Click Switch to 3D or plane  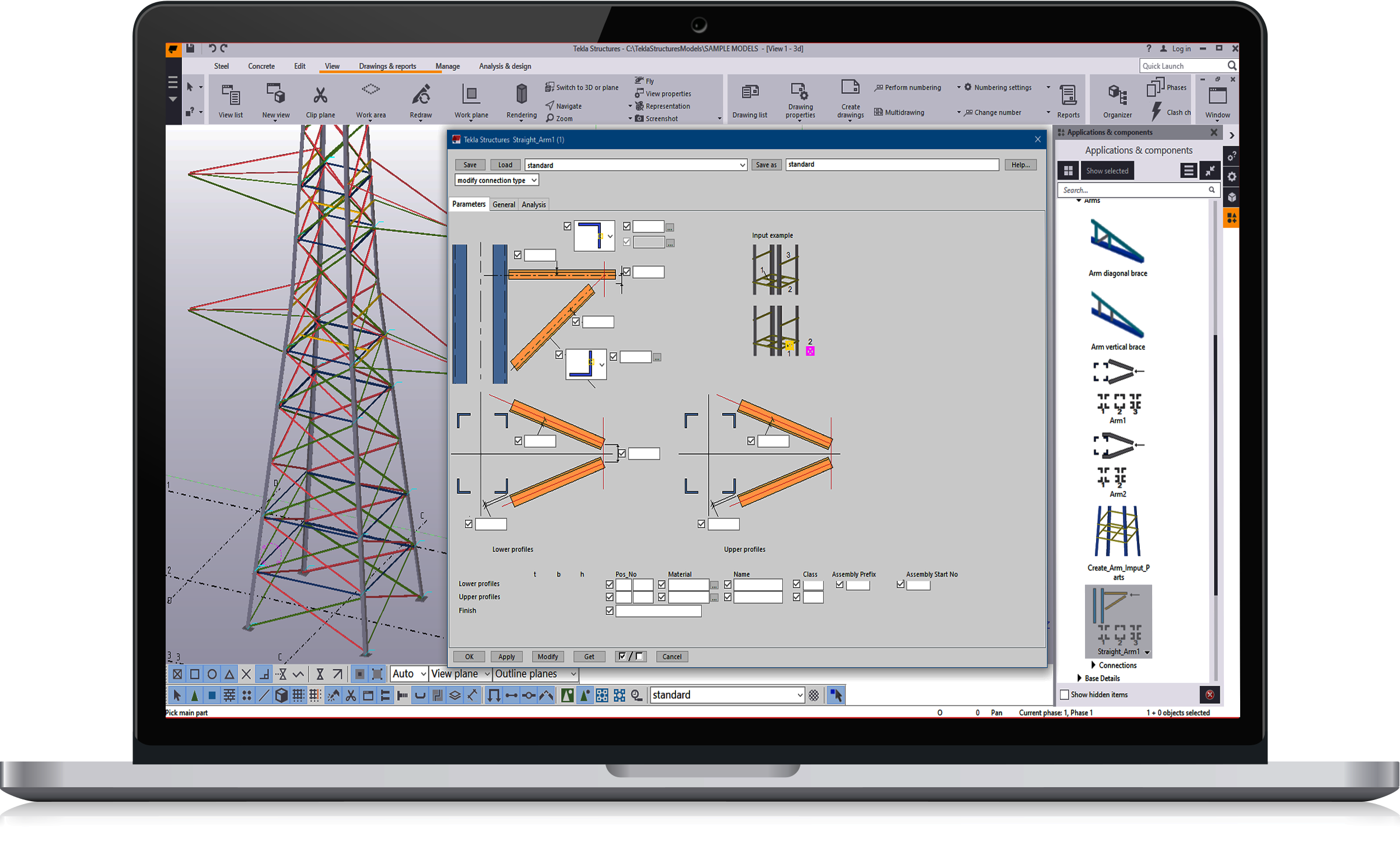click(x=582, y=87)
